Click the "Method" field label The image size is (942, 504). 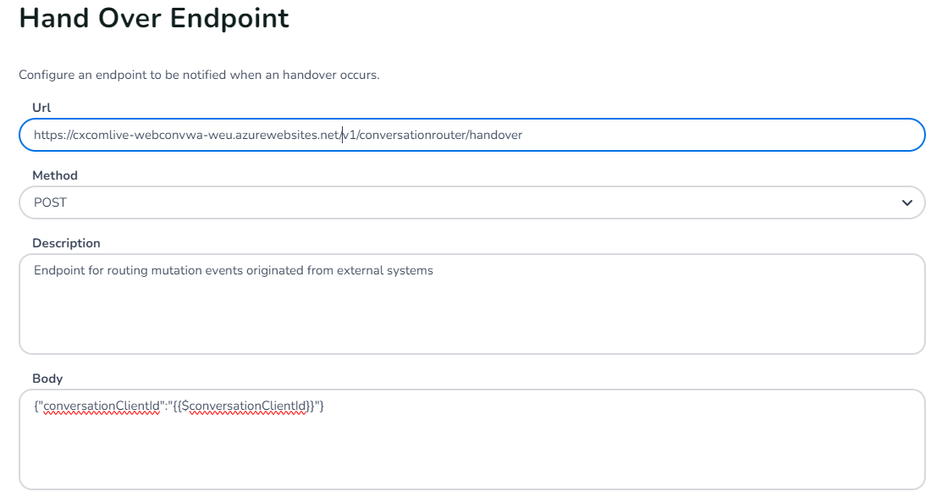click(x=55, y=176)
